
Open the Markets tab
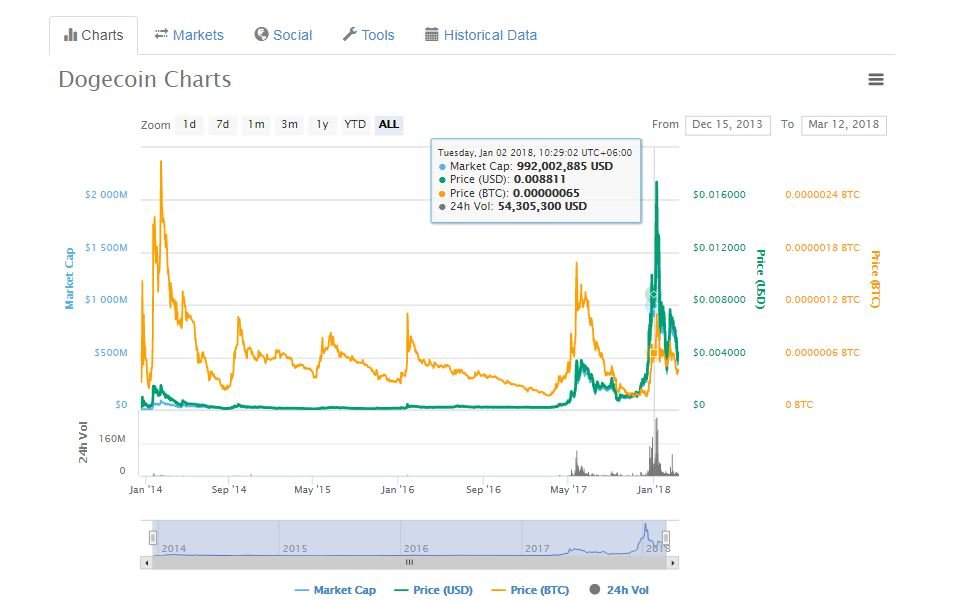pyautogui.click(x=189, y=35)
